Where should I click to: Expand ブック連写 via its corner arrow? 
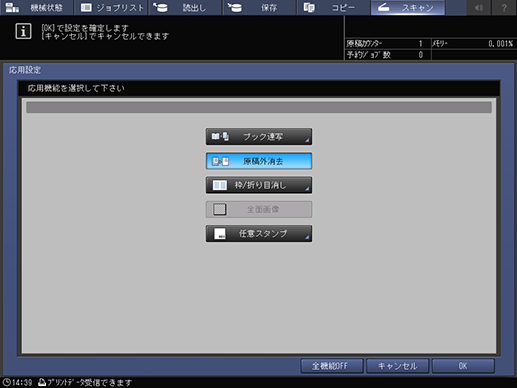pyautogui.click(x=307, y=141)
